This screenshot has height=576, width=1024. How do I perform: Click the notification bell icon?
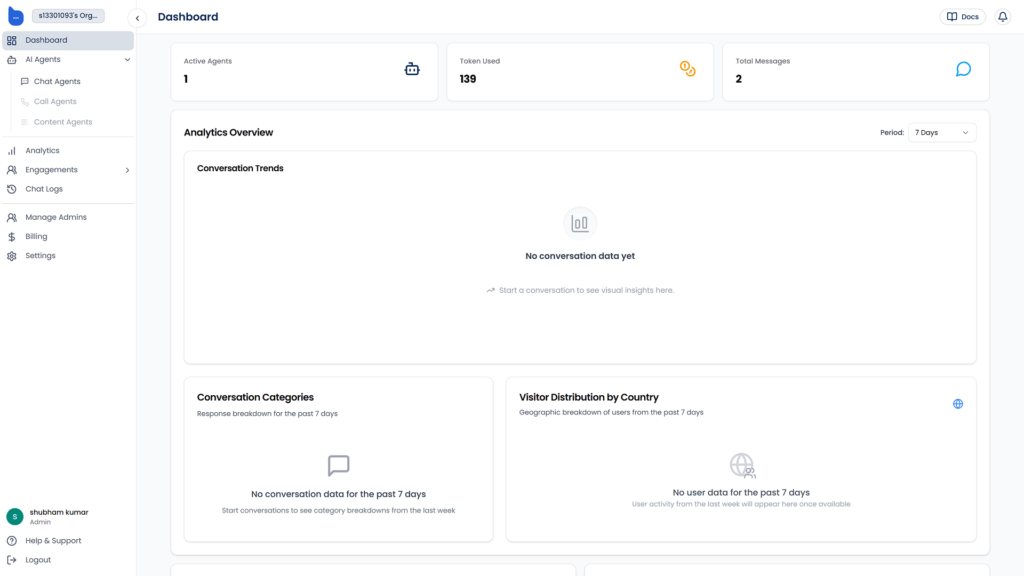(x=1003, y=17)
